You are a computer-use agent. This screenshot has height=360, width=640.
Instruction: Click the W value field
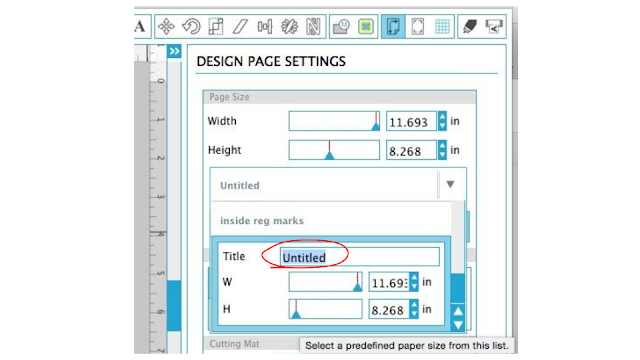click(x=389, y=282)
